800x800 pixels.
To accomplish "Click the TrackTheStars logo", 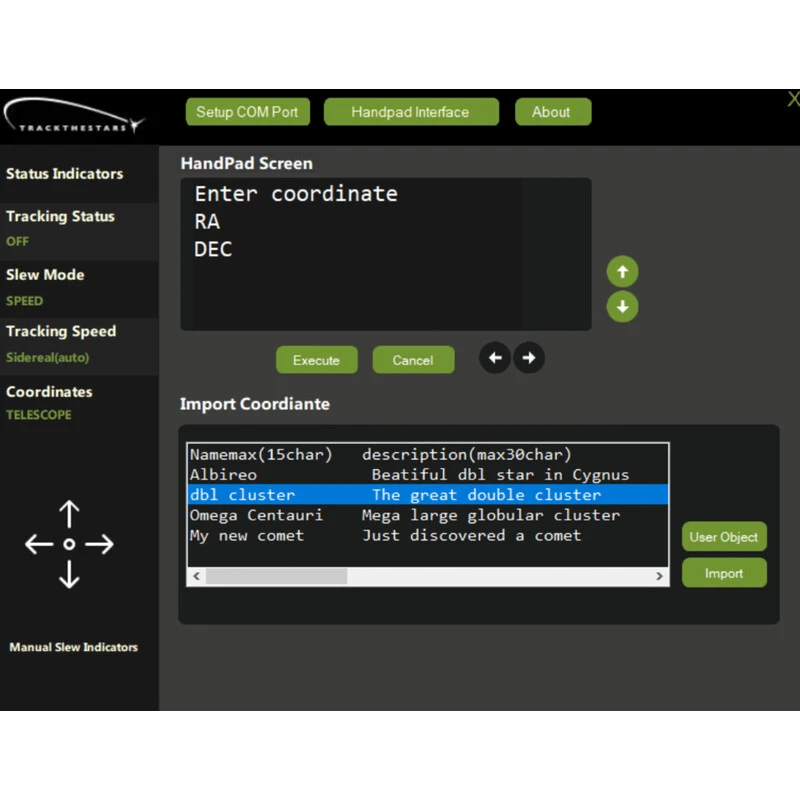I will (x=74, y=116).
